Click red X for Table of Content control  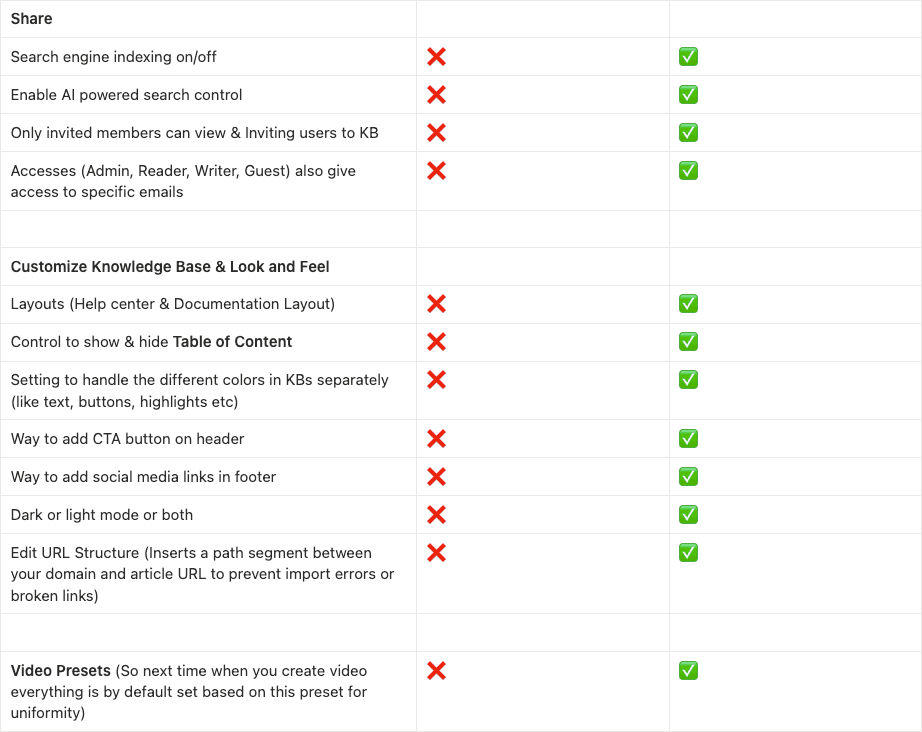[436, 342]
